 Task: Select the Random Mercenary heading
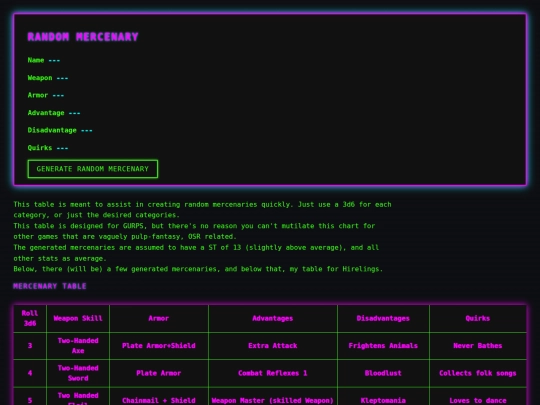[83, 37]
